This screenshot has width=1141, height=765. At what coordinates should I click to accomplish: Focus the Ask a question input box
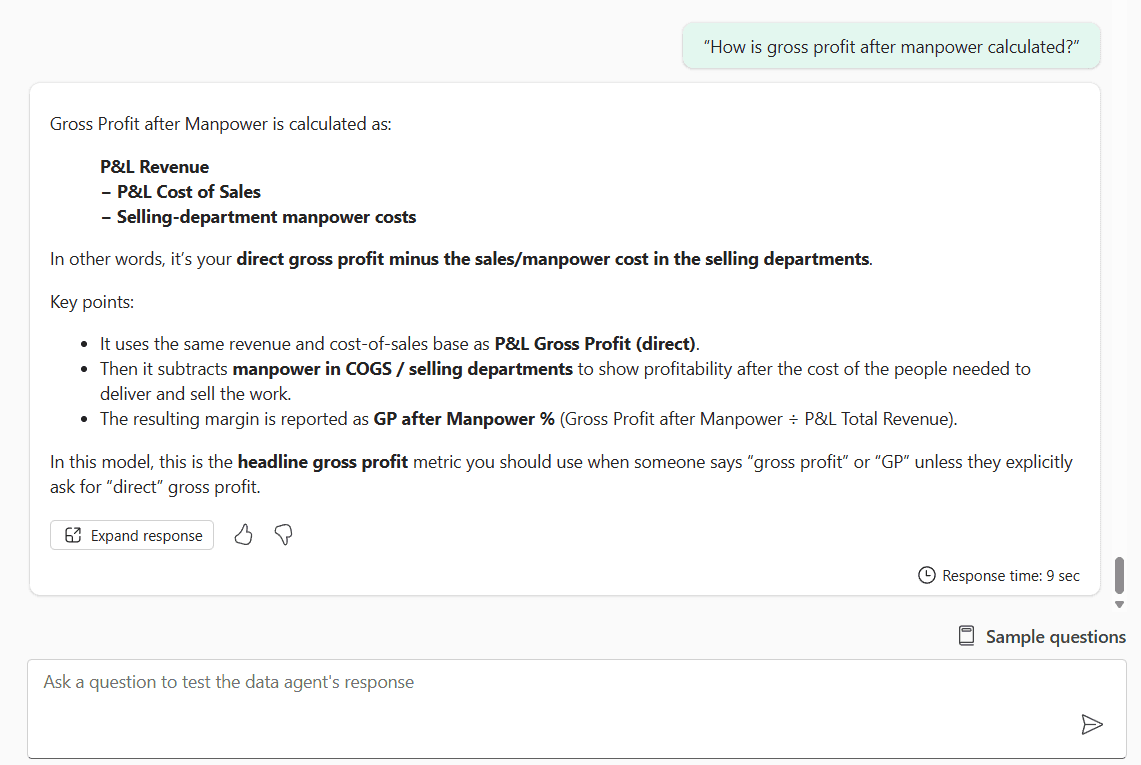(x=576, y=709)
